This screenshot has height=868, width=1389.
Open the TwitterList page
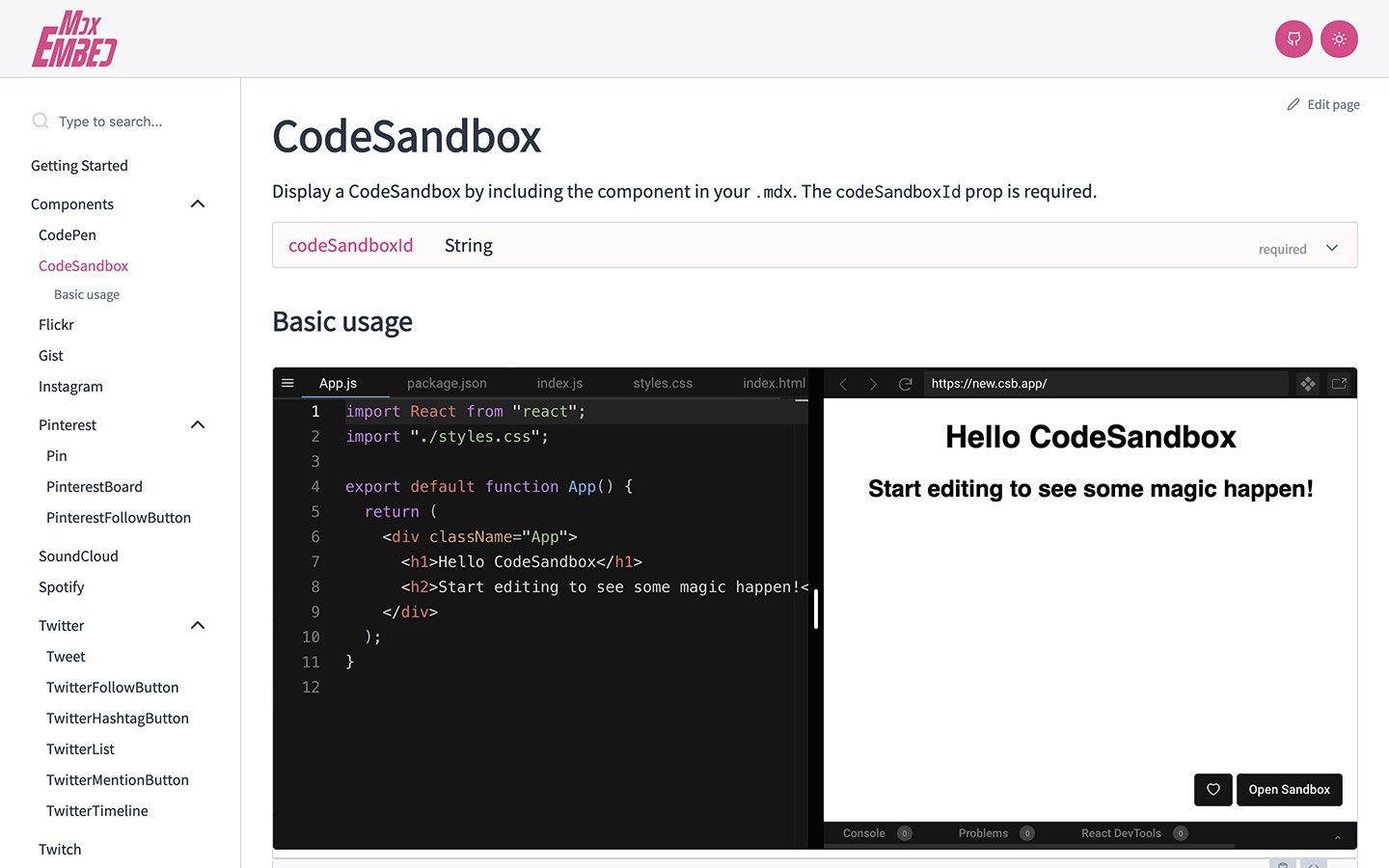coord(80,749)
